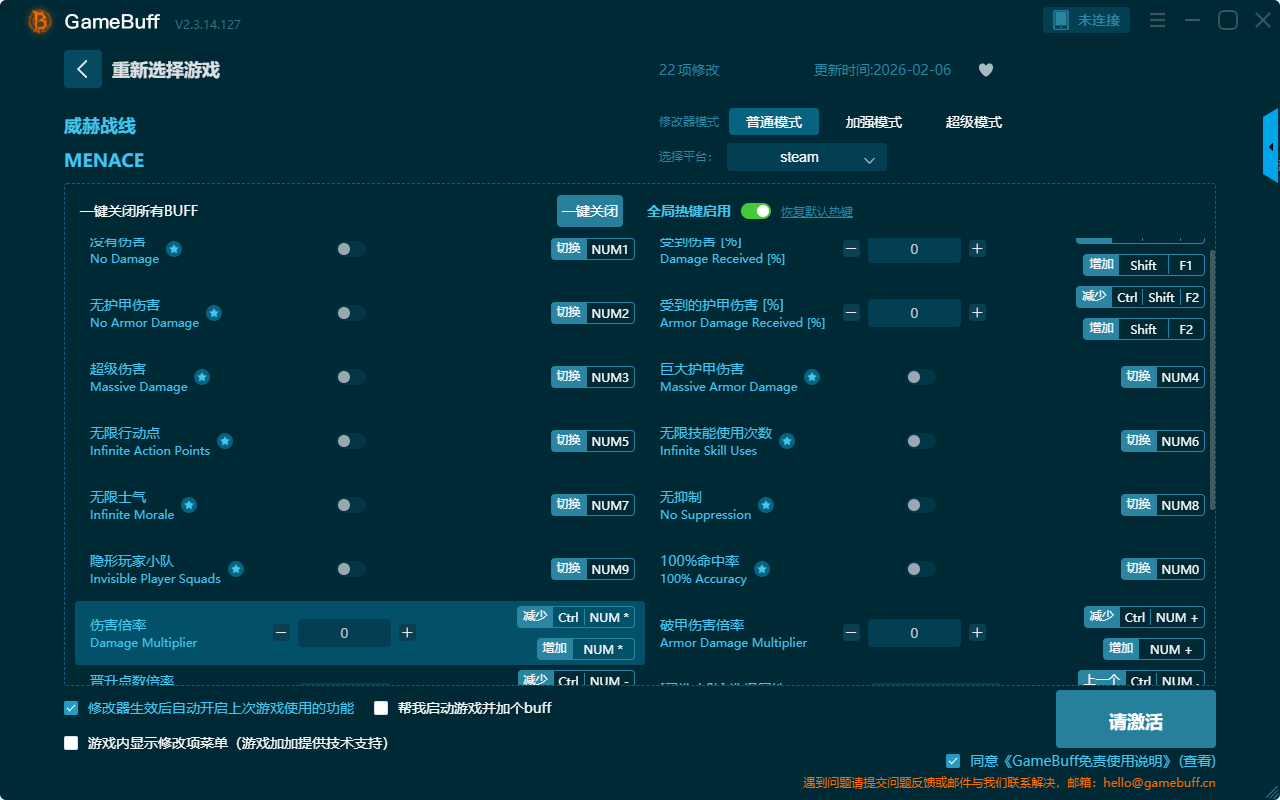Click the phone not-connected icon button
The image size is (1280, 800).
(x=1086, y=20)
